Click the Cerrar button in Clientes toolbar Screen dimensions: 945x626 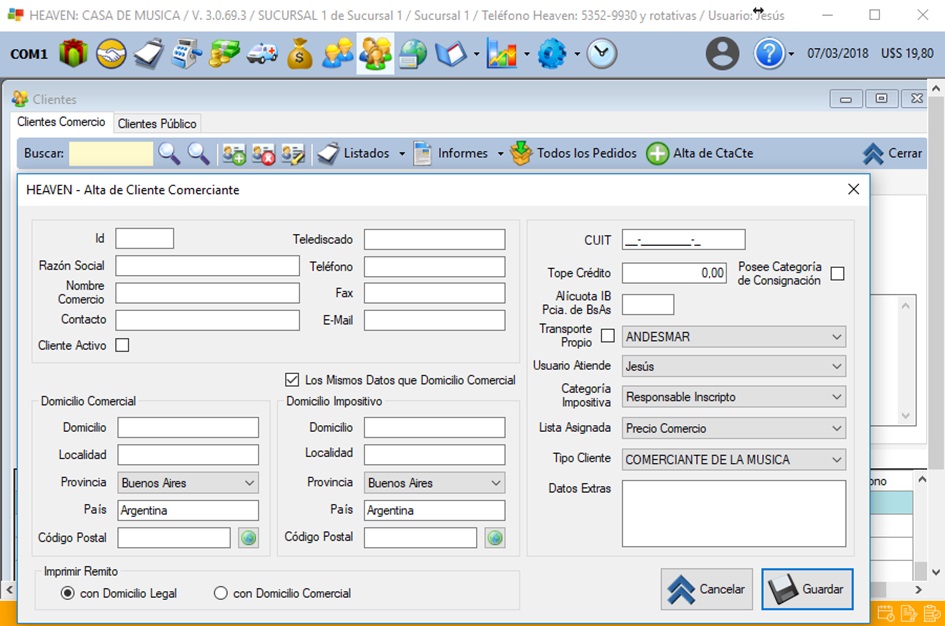click(892, 153)
